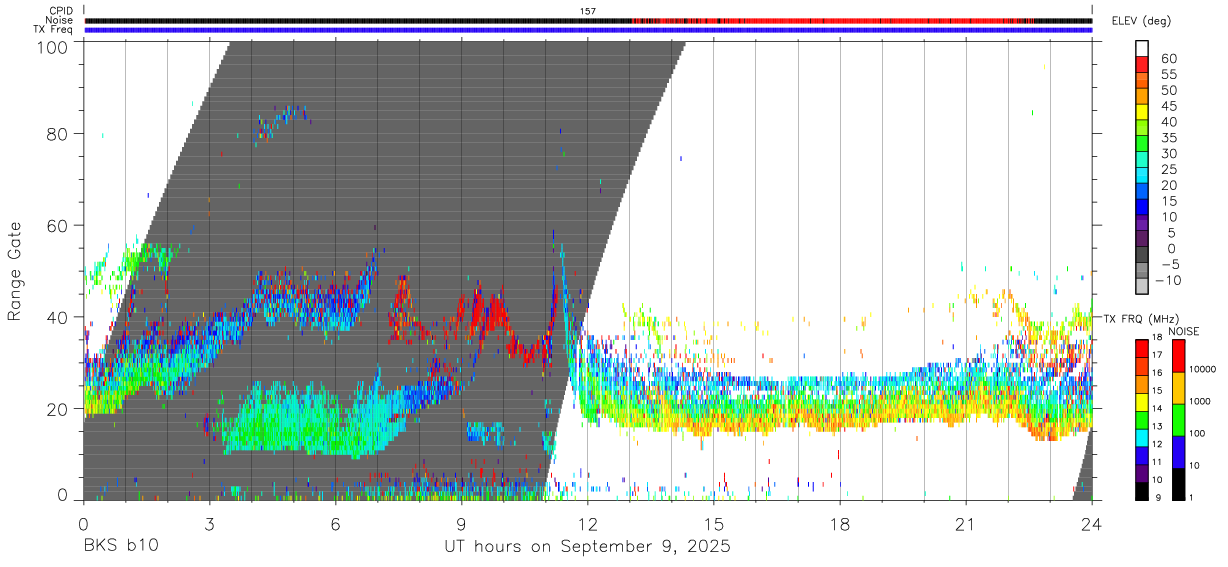Click the 60 label on ELEV colorbar
Viewport: 1228px width, 567px height.
[x=1167, y=58]
